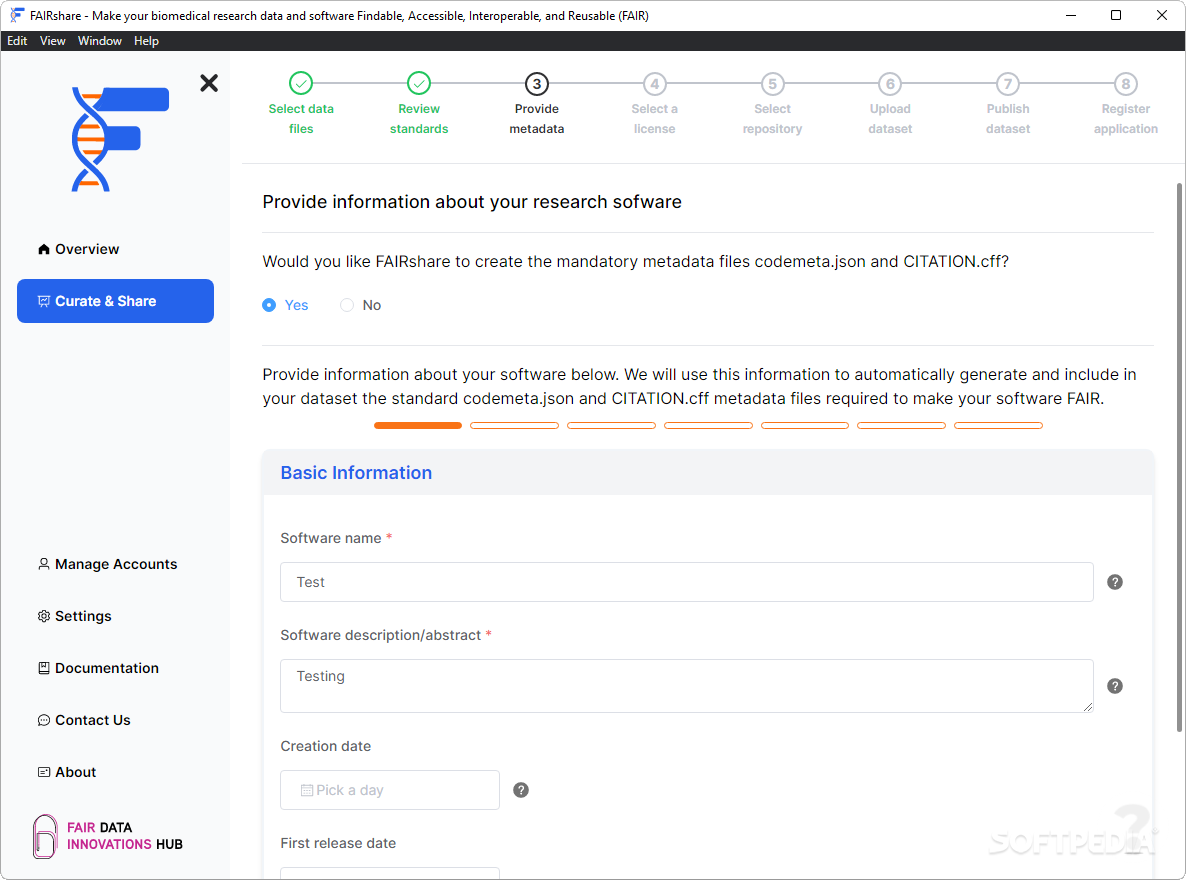The height and width of the screenshot is (880, 1186).
Task: Open the Documentation page
Action: (116, 668)
